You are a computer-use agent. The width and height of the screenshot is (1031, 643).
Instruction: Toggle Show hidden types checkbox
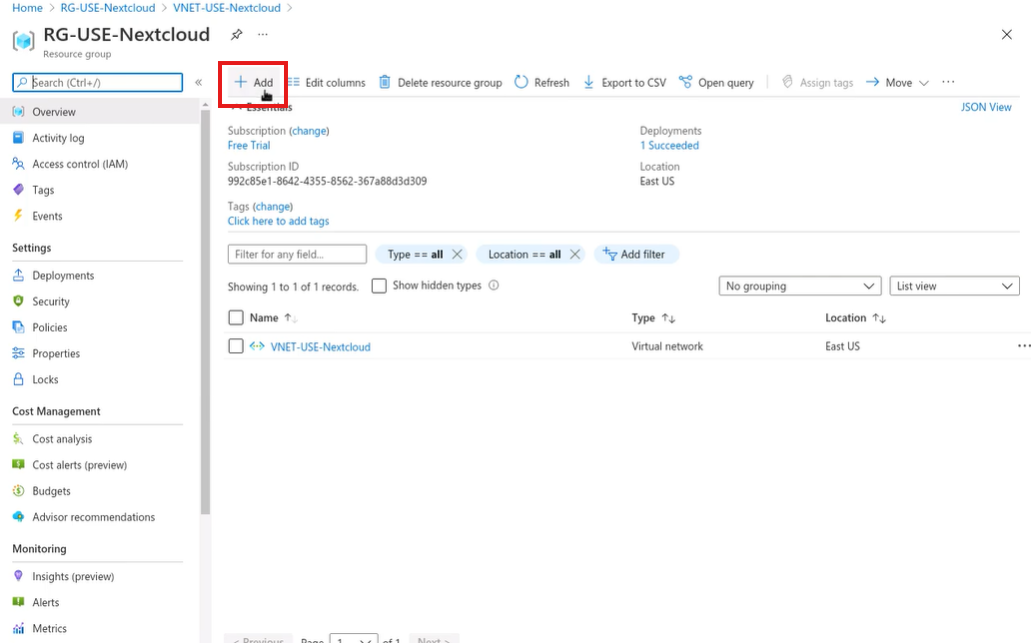[x=379, y=286]
